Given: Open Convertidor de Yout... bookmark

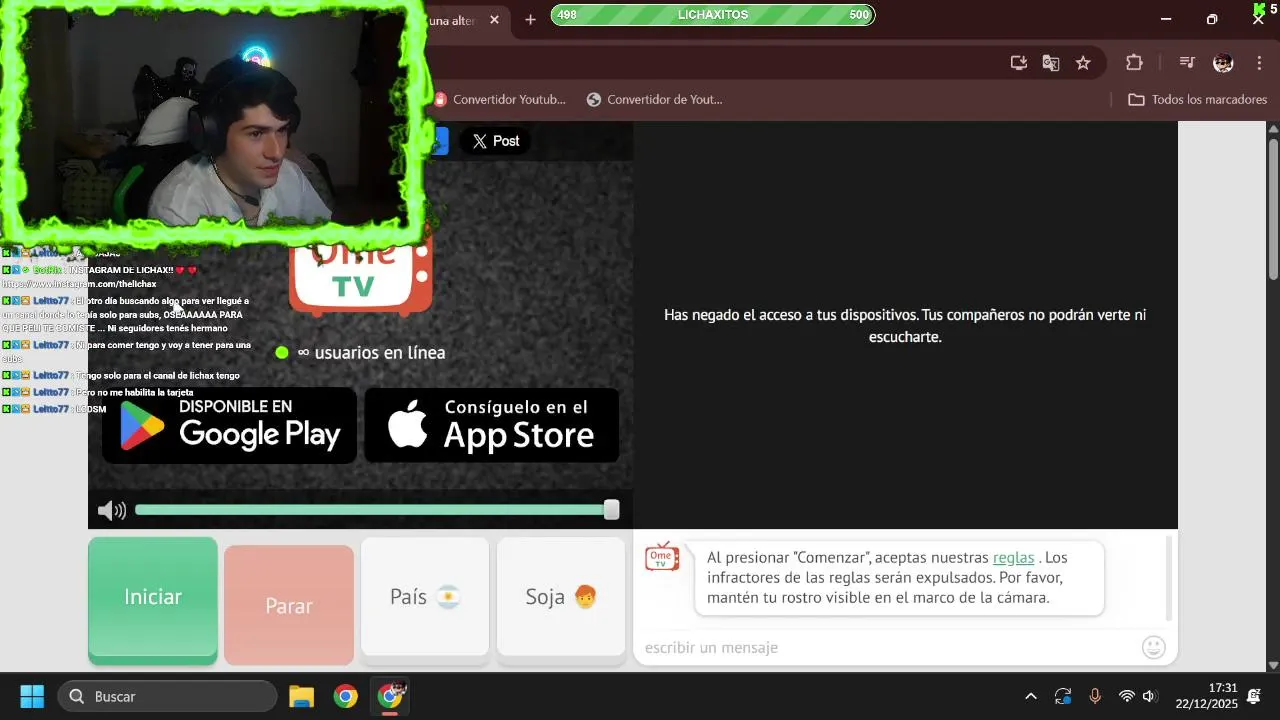Looking at the screenshot, I should point(655,99).
